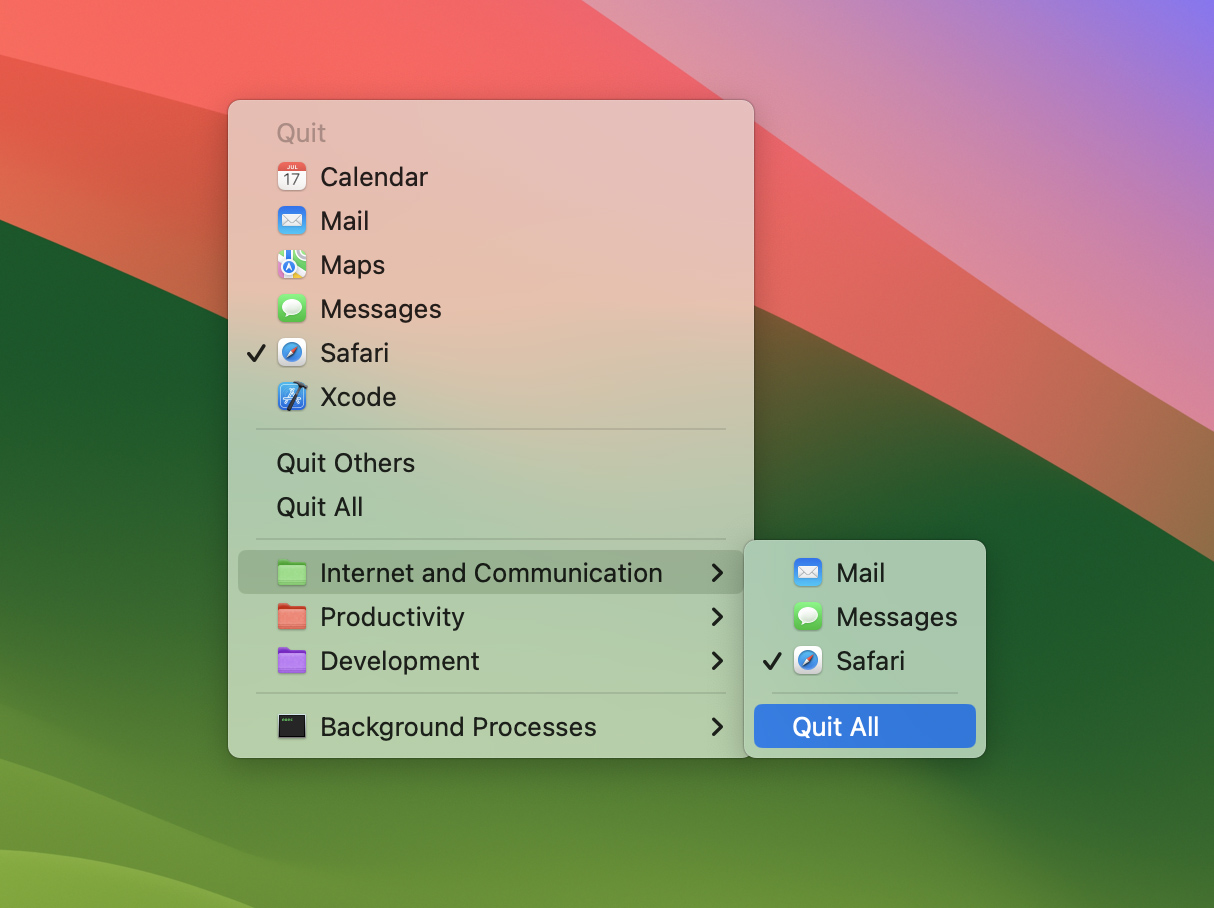The height and width of the screenshot is (908, 1214).
Task: Select Maps to quit it
Action: 491,265
